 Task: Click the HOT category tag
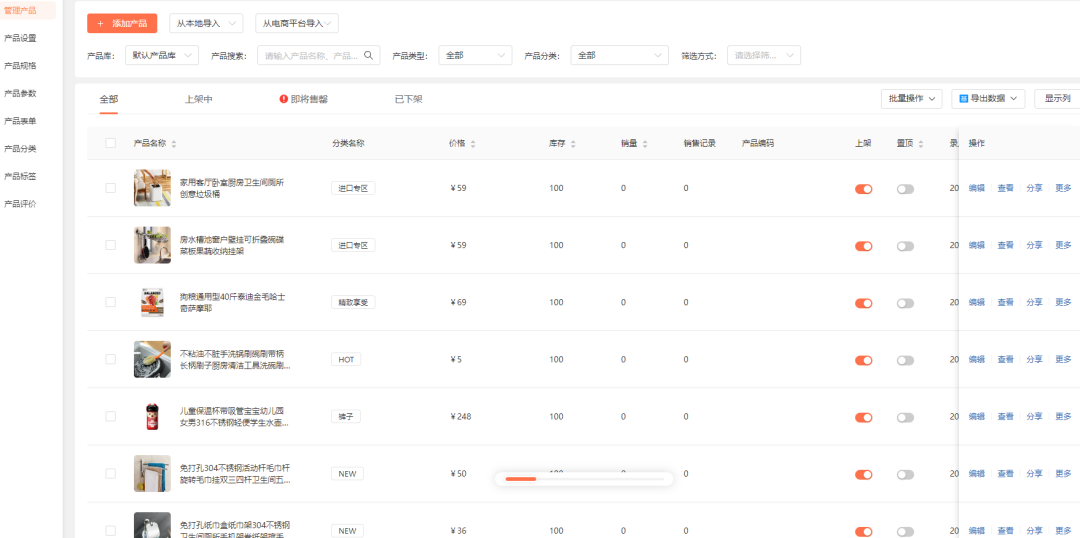click(346, 360)
